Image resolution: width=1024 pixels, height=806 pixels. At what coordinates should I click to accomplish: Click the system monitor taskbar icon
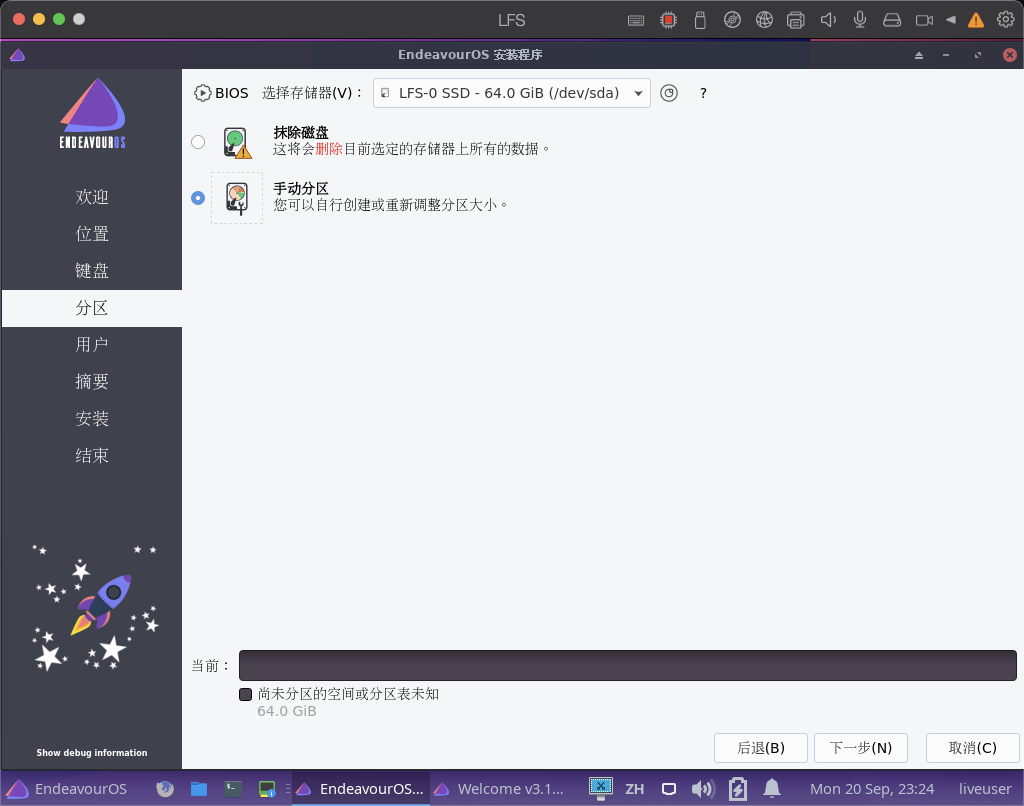tap(267, 789)
